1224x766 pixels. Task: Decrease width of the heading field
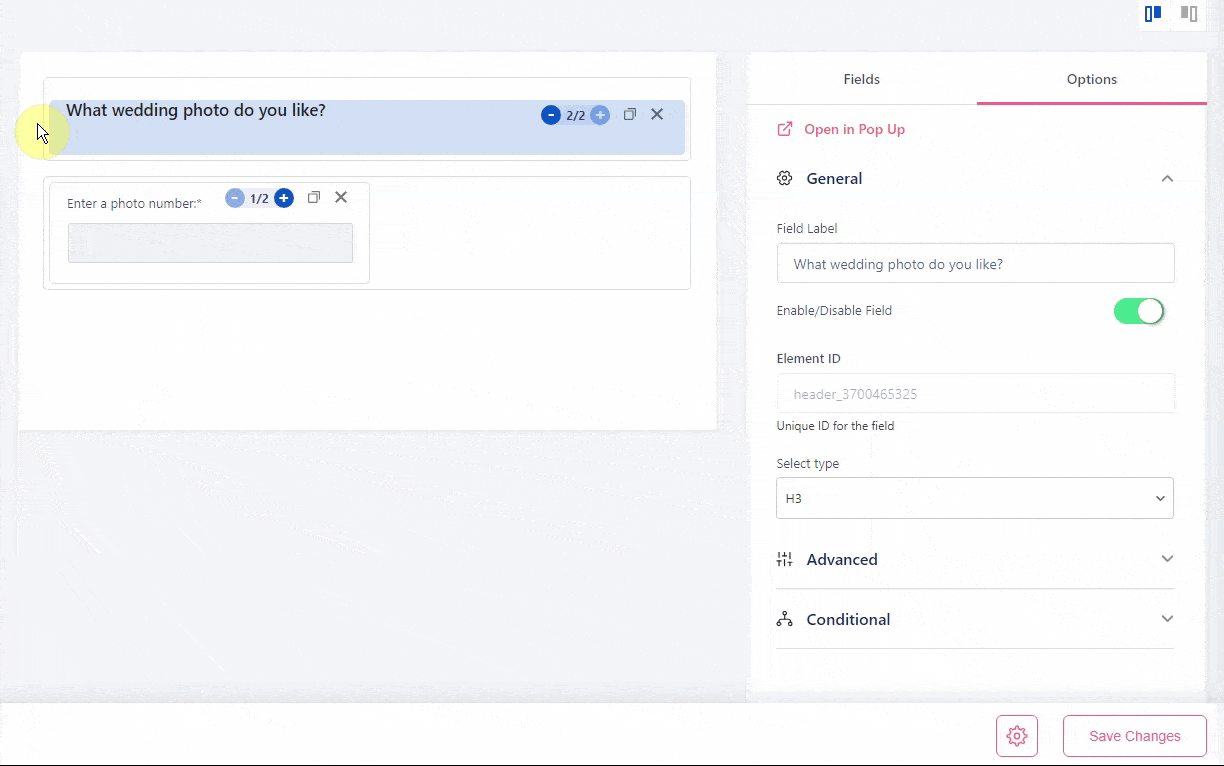[x=550, y=115]
